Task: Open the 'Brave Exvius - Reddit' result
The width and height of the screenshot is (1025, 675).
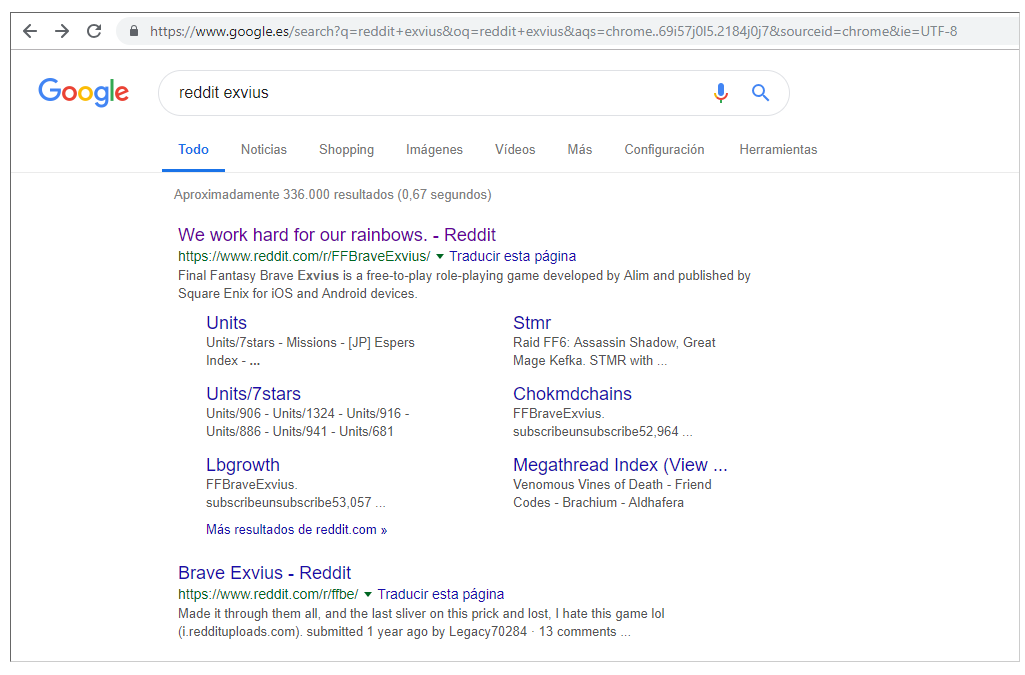Action: pos(264,573)
